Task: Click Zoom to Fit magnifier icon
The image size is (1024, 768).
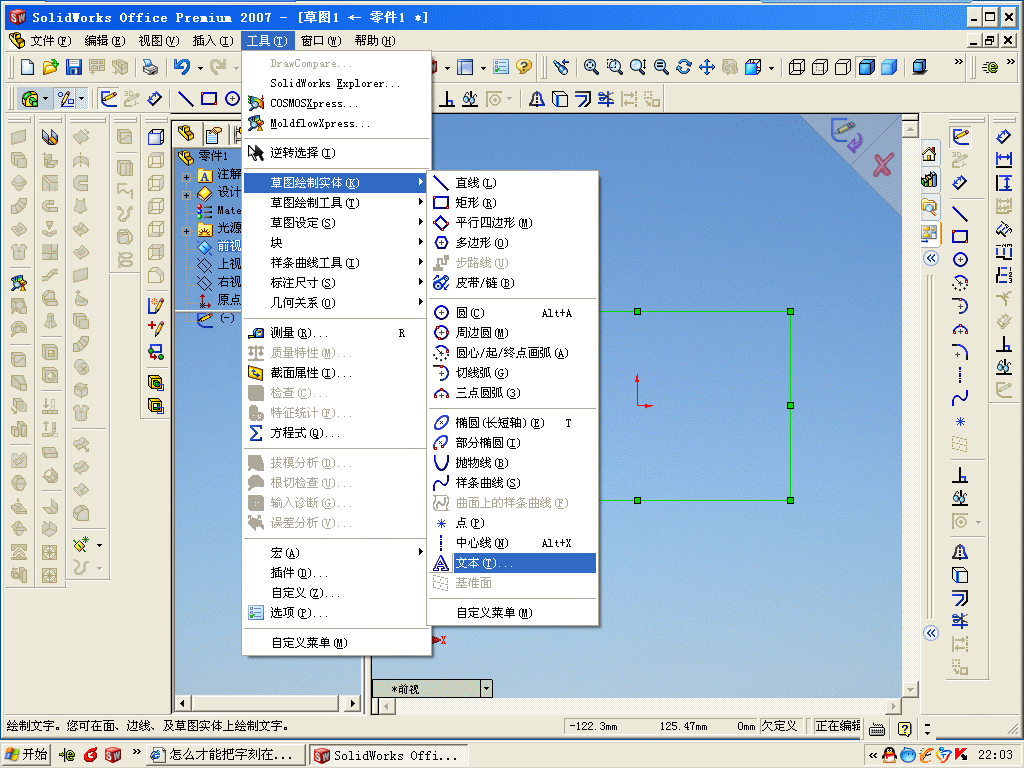Action: point(591,67)
